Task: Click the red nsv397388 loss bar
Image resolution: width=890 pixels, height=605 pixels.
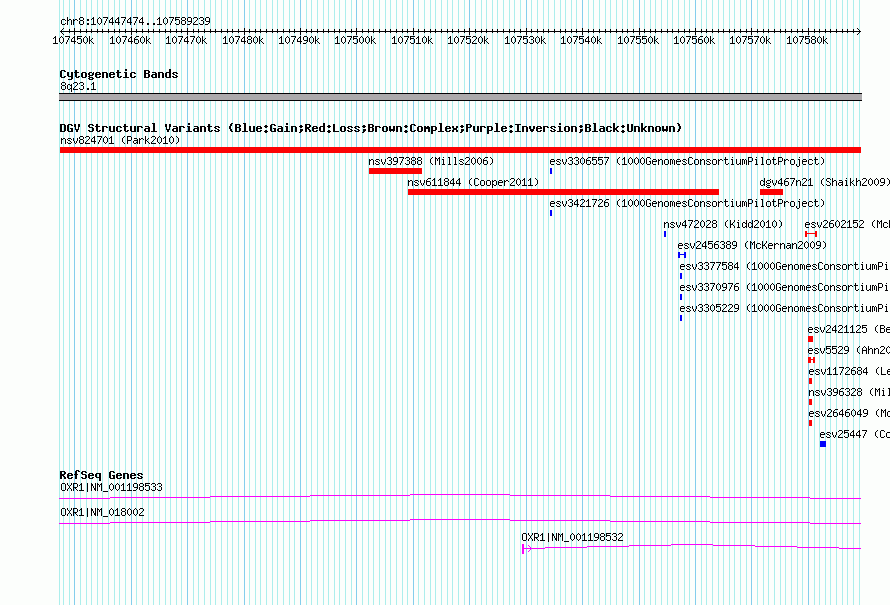Action: point(395,171)
